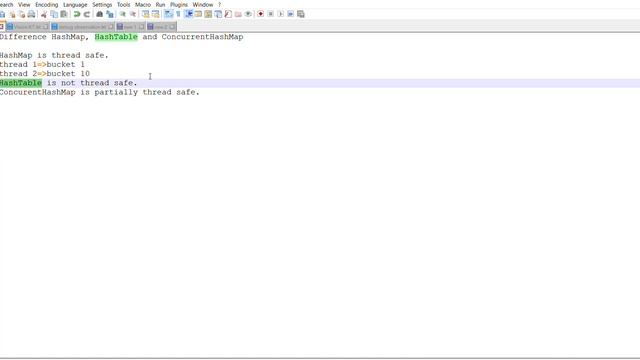
Task: Run macro multiple times icon
Action: [x=291, y=14]
